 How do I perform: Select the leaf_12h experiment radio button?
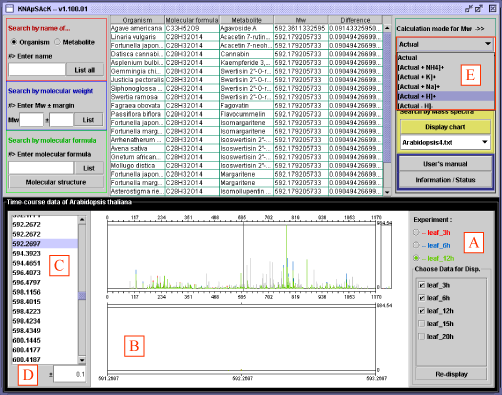click(416, 258)
